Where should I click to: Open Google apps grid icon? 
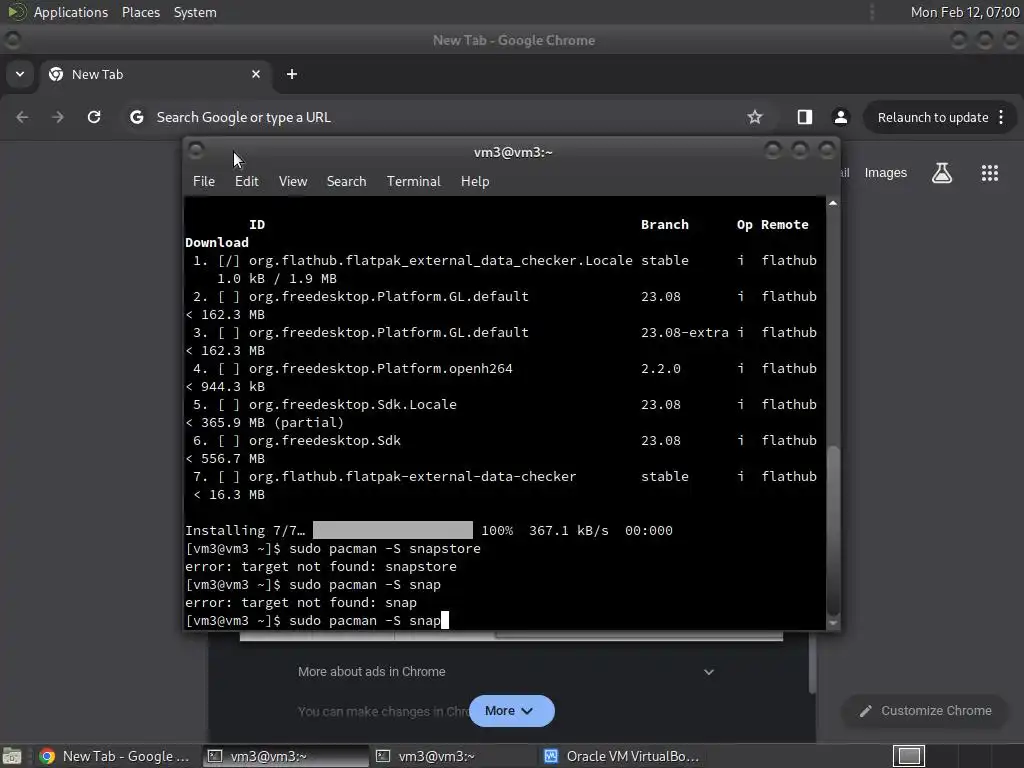[x=989, y=173]
